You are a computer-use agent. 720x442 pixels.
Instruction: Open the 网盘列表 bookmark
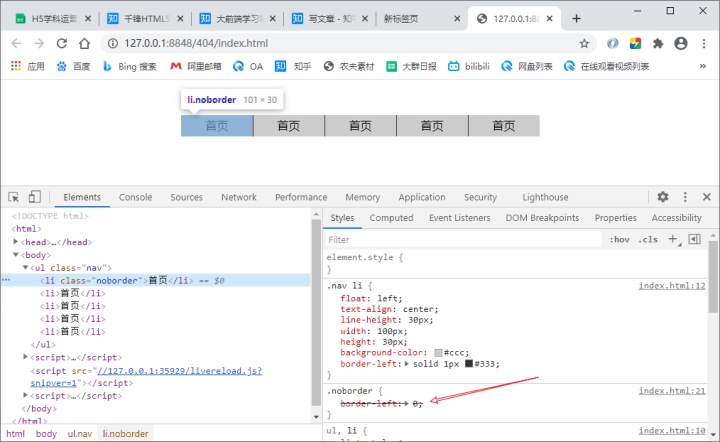tap(527, 66)
